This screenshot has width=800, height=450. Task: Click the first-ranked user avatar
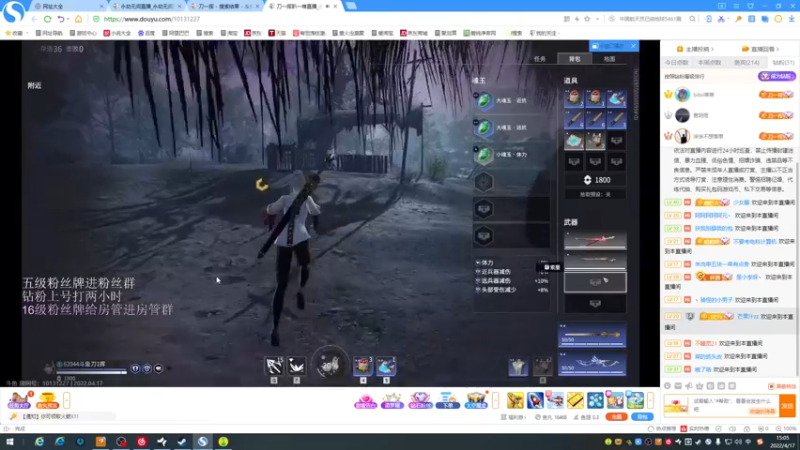682,94
